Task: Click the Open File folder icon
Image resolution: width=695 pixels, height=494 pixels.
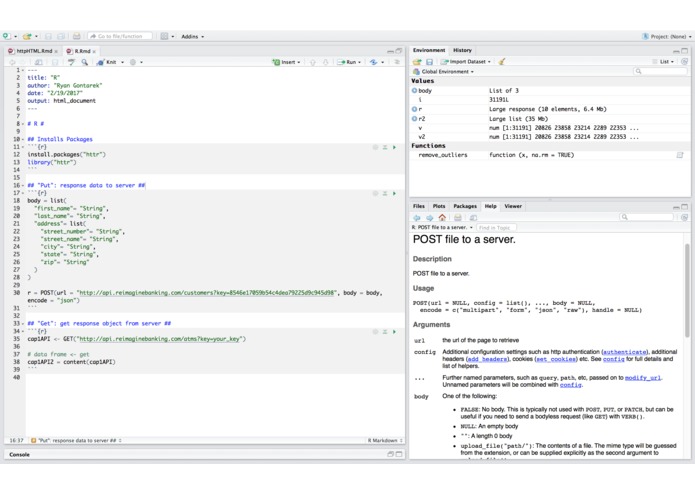Action: (27, 36)
